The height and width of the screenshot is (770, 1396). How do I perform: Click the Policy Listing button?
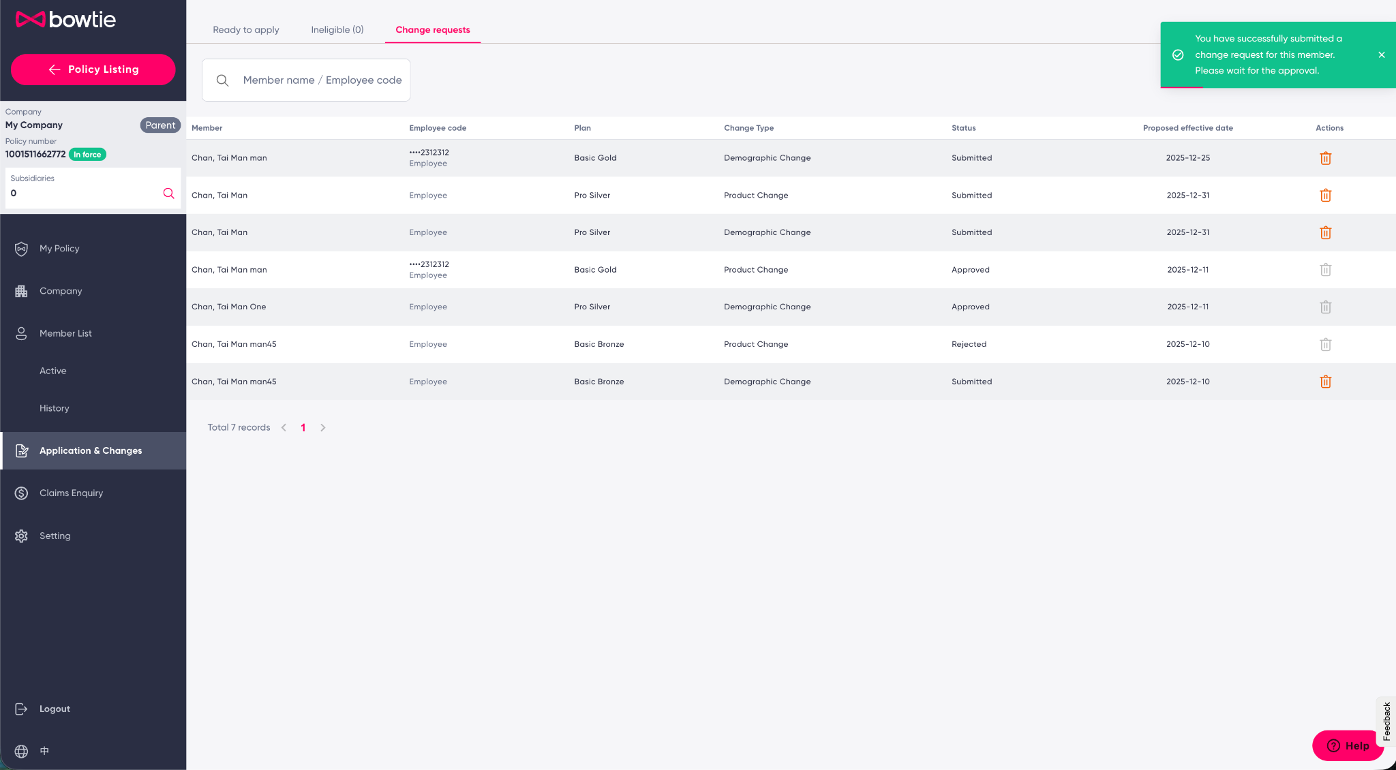[92, 69]
